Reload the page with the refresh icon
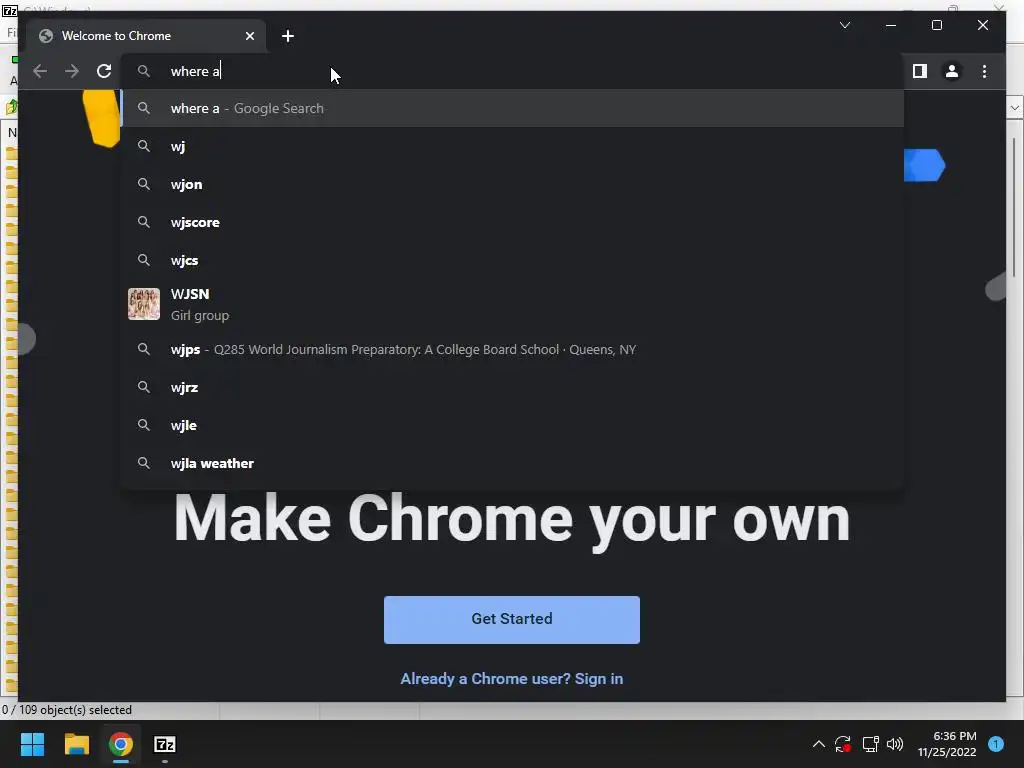1024x768 pixels. [x=104, y=71]
